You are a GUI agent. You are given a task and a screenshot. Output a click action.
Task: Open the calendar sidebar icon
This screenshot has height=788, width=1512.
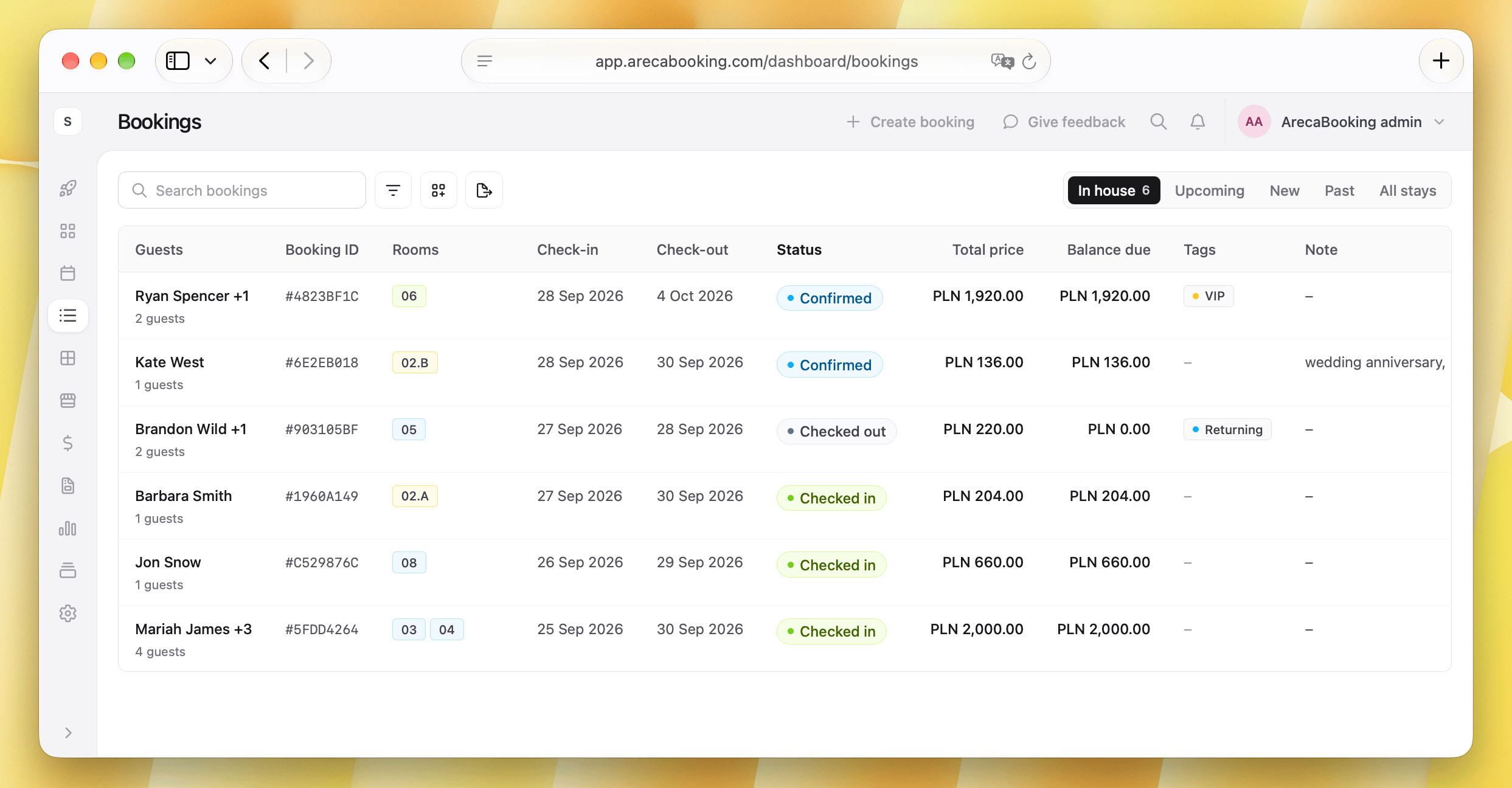[68, 273]
